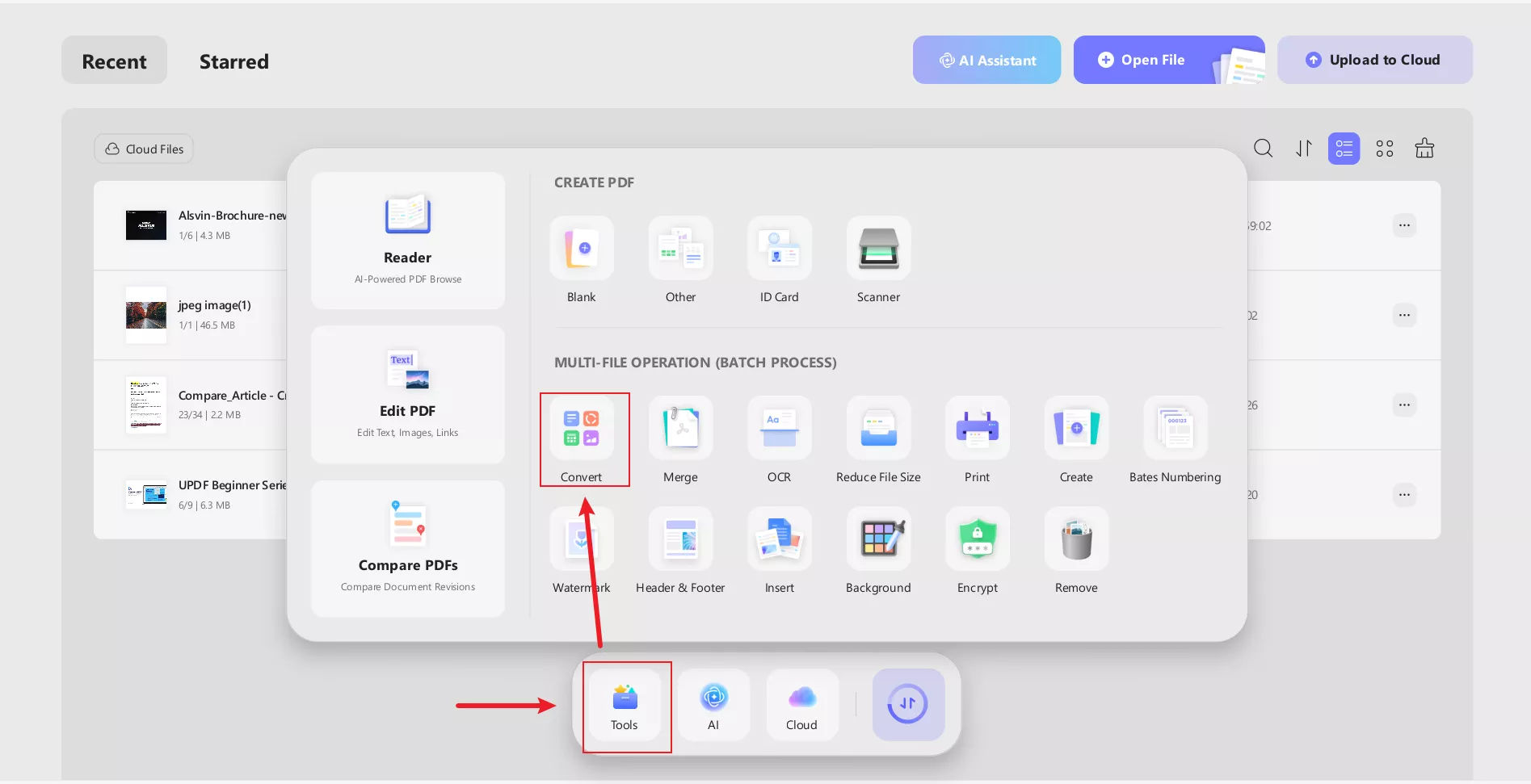
Task: Choose the Encrypt batch tool
Action: (x=977, y=539)
